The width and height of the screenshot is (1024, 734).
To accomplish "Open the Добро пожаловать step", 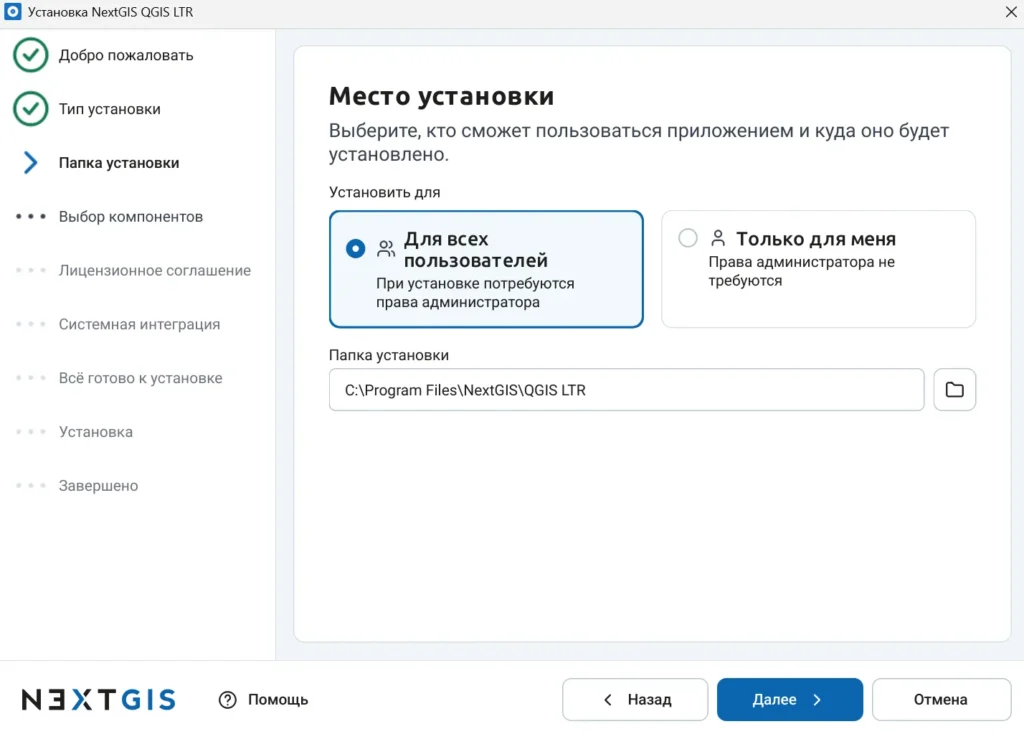I will tap(126, 56).
